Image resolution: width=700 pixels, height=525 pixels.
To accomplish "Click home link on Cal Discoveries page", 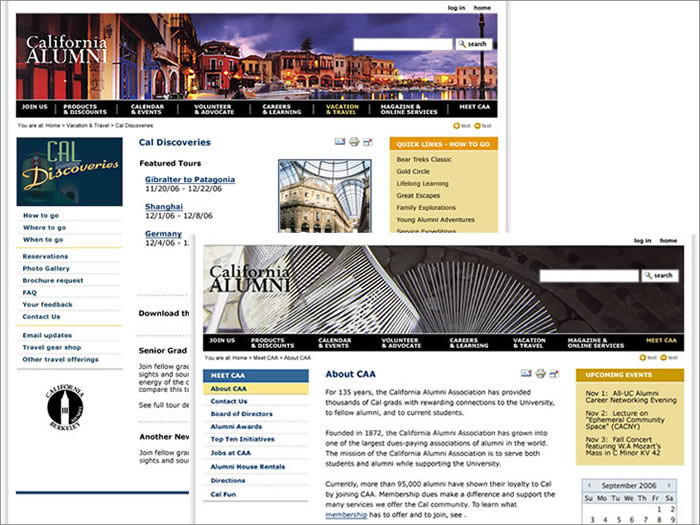I will 482,8.
